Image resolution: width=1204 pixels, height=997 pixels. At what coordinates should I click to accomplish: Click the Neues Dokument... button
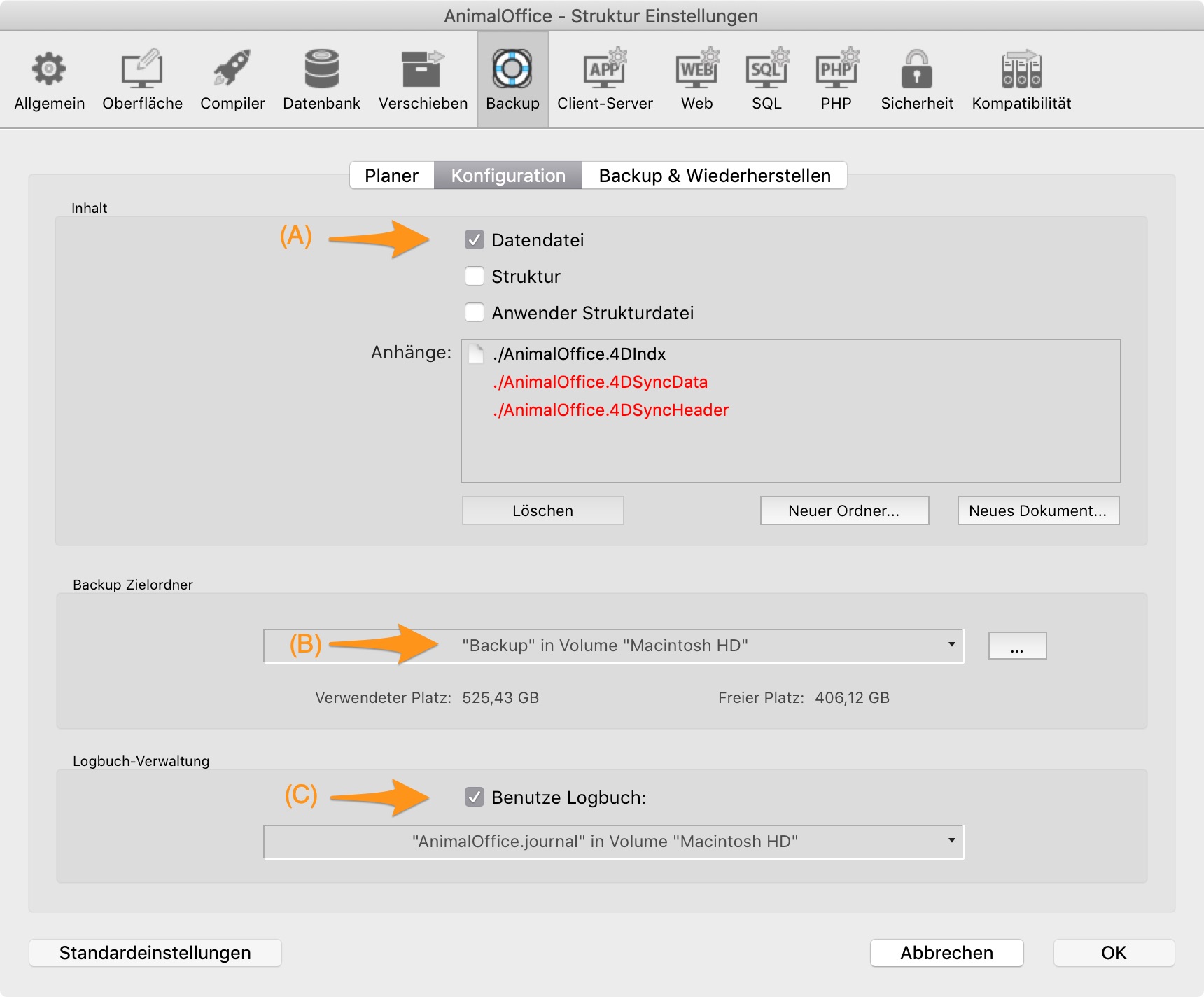[1037, 510]
